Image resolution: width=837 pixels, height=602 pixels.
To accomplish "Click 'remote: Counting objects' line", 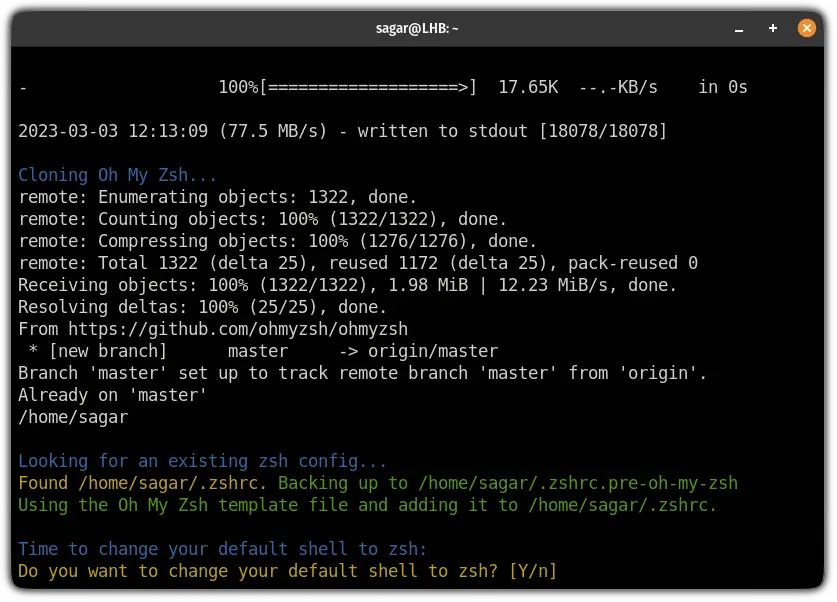I will [262, 219].
